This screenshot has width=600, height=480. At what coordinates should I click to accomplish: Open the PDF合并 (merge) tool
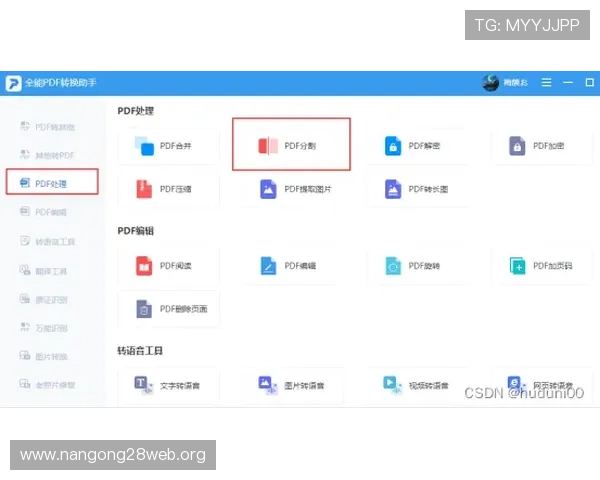169,146
